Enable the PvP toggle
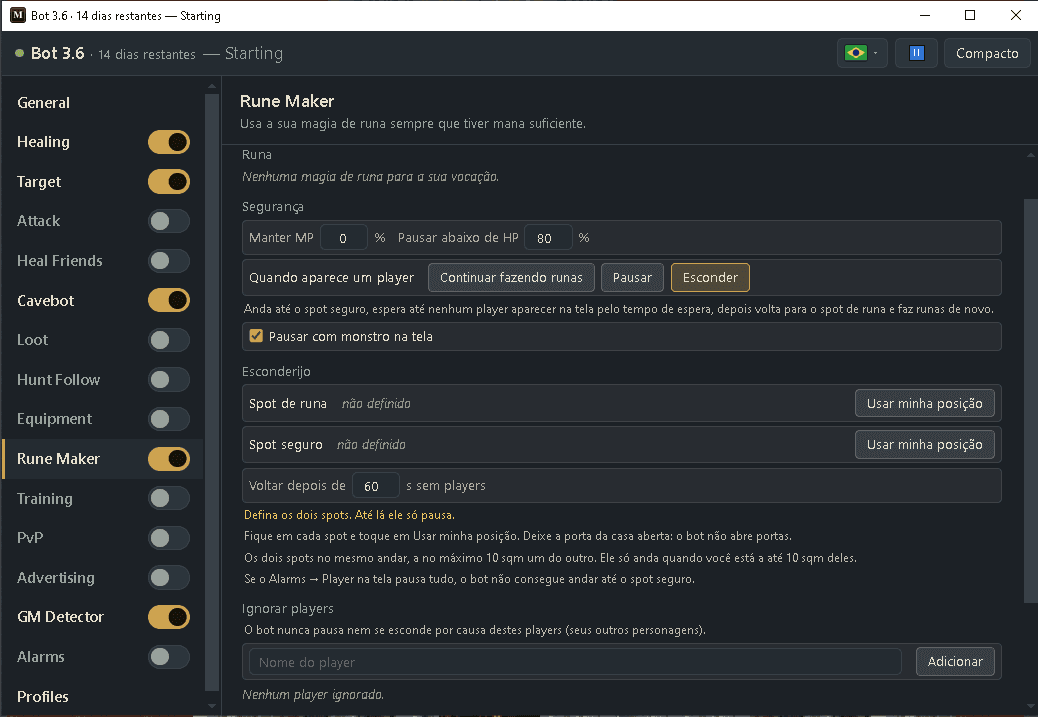1038x717 pixels. [169, 538]
